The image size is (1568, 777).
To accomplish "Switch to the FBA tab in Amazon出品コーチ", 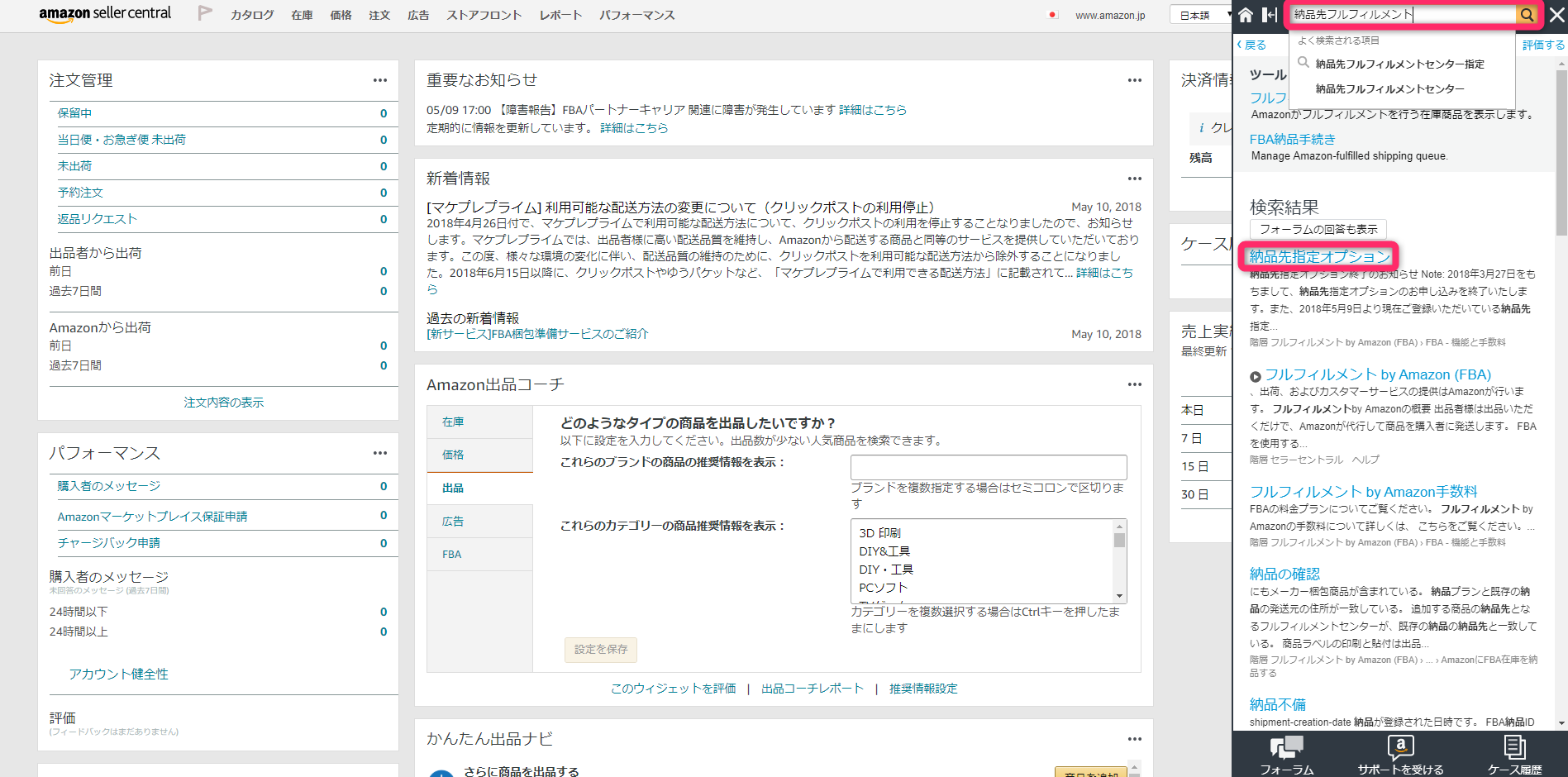I will point(451,554).
